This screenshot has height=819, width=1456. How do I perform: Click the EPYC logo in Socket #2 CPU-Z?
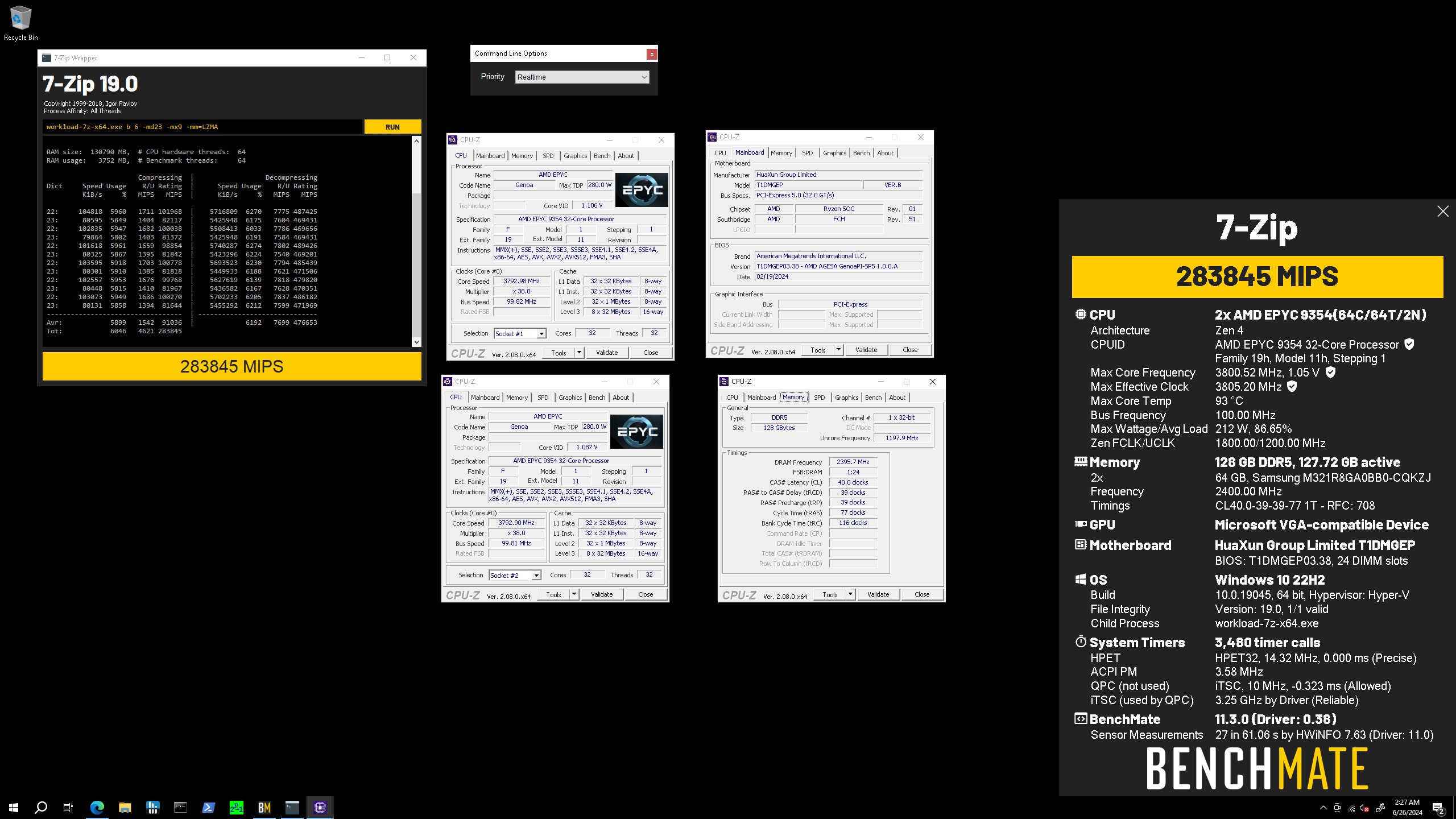point(636,432)
